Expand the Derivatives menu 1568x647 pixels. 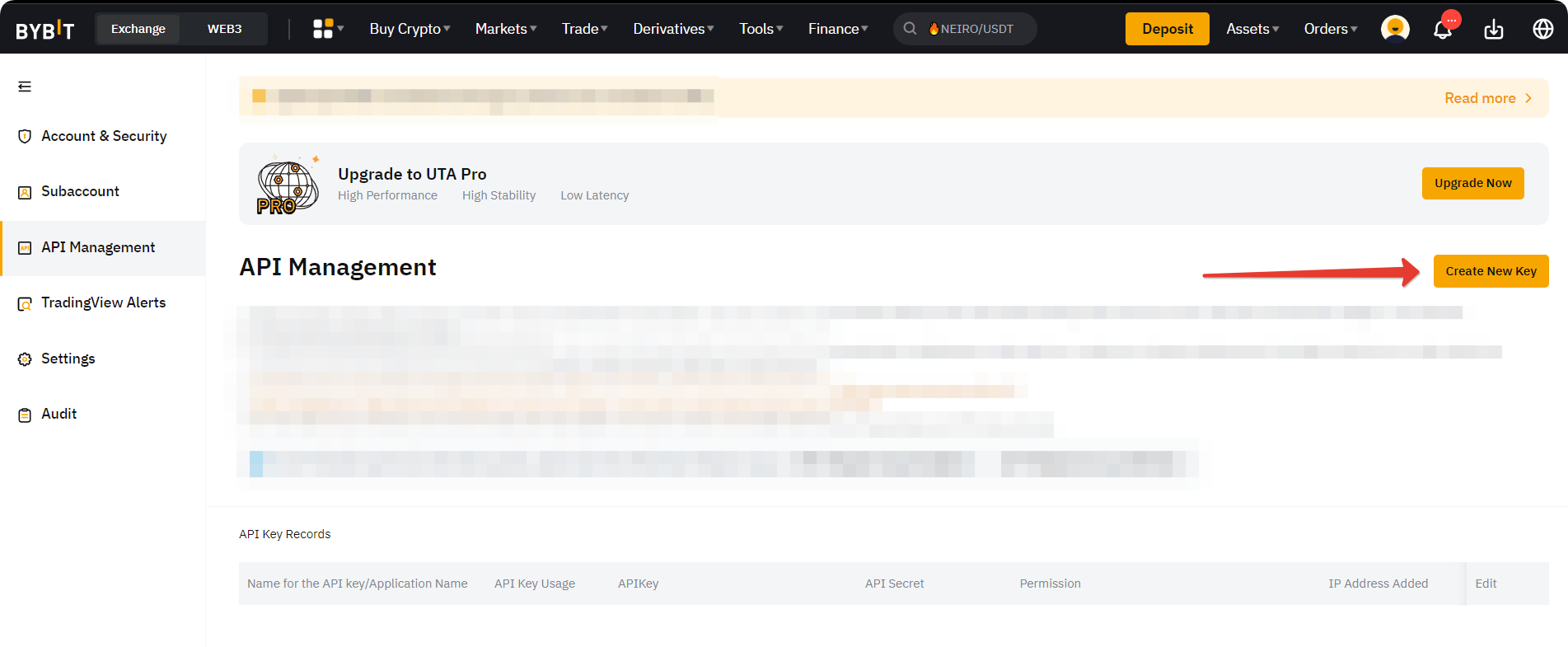point(674,29)
